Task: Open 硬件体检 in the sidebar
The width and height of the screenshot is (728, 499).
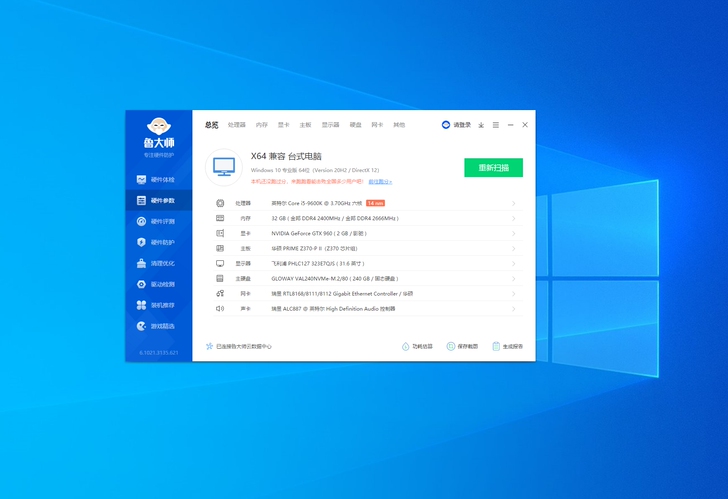Action: tap(158, 180)
